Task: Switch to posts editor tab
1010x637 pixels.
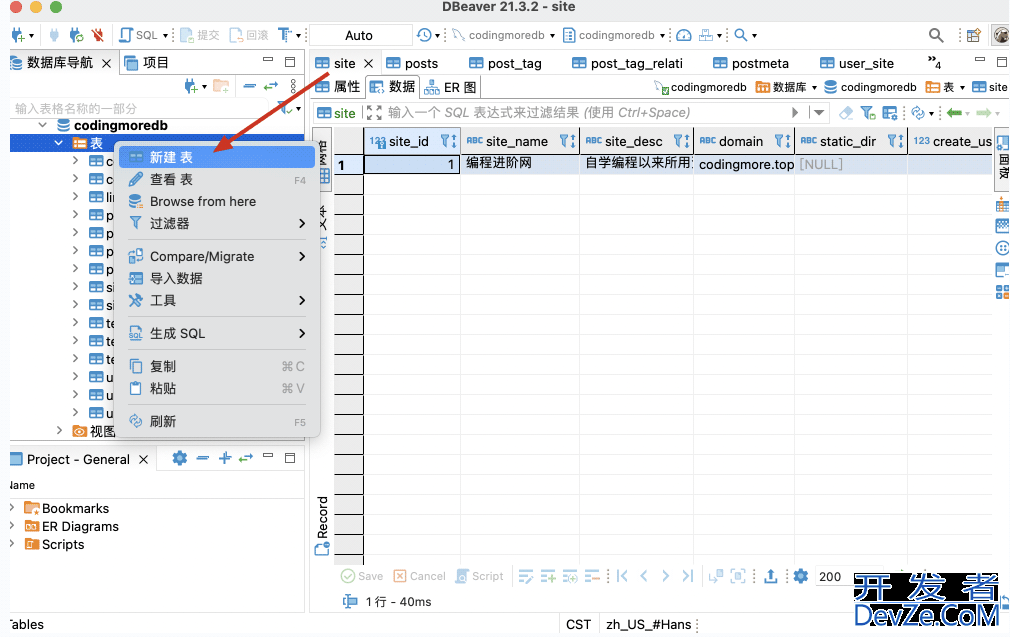Action: click(412, 63)
